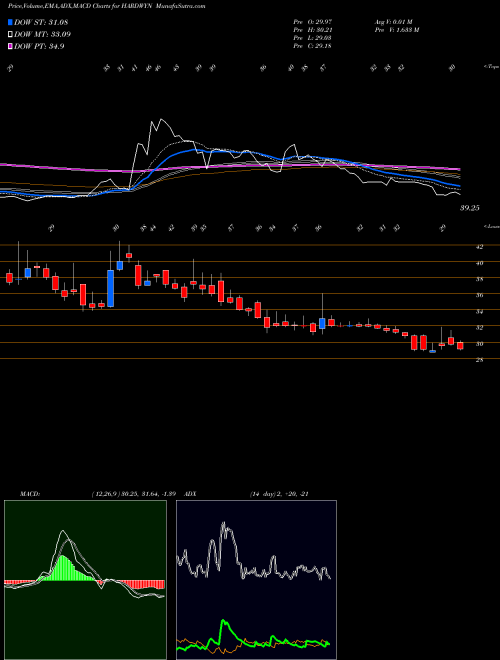Viewport: 500px width, 660px height.
Task: Click ADX parameters '(14 day) 2, +20, -21'
Action: click(280, 494)
